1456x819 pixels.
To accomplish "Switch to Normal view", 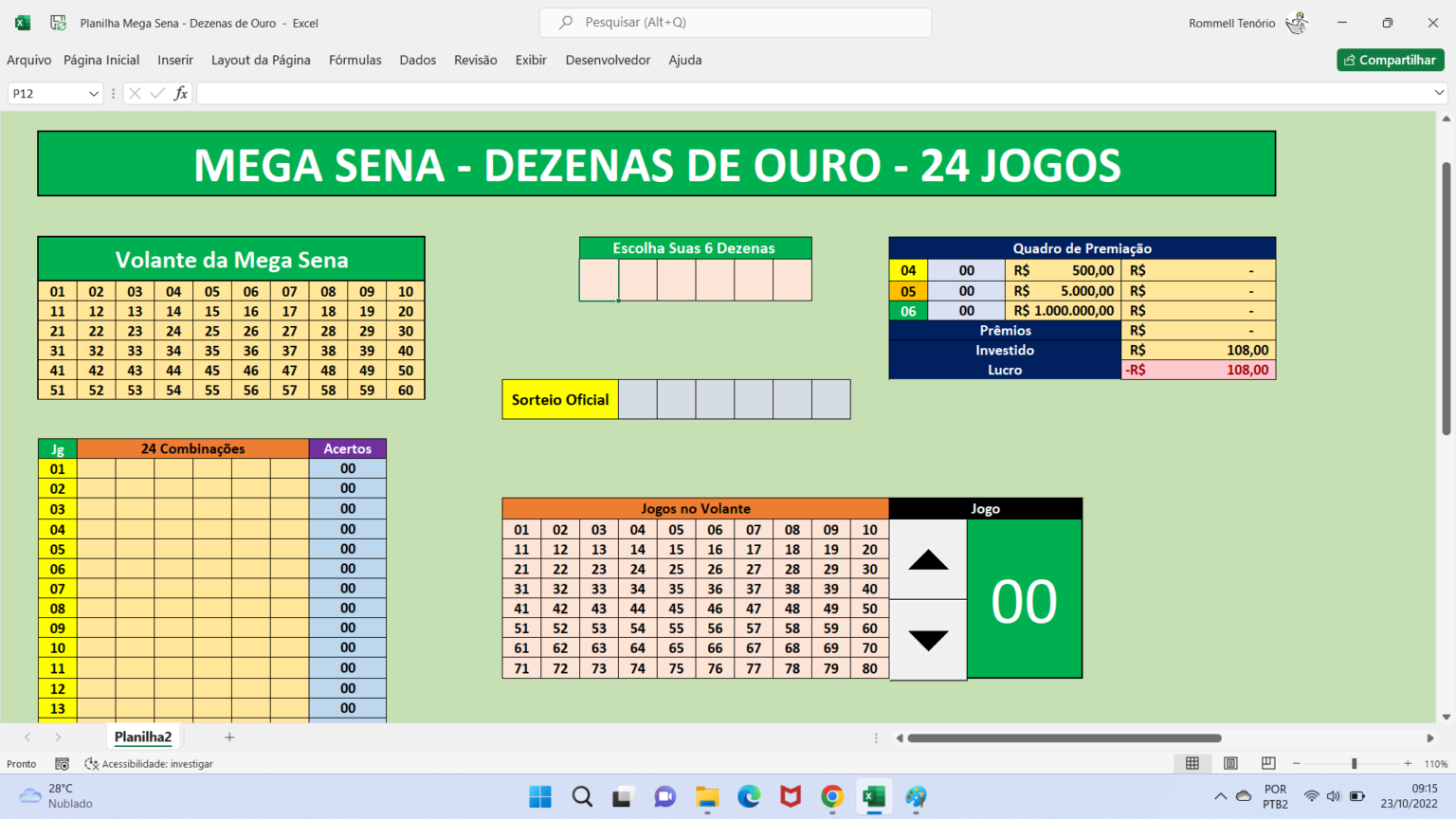I will pos(1192,763).
